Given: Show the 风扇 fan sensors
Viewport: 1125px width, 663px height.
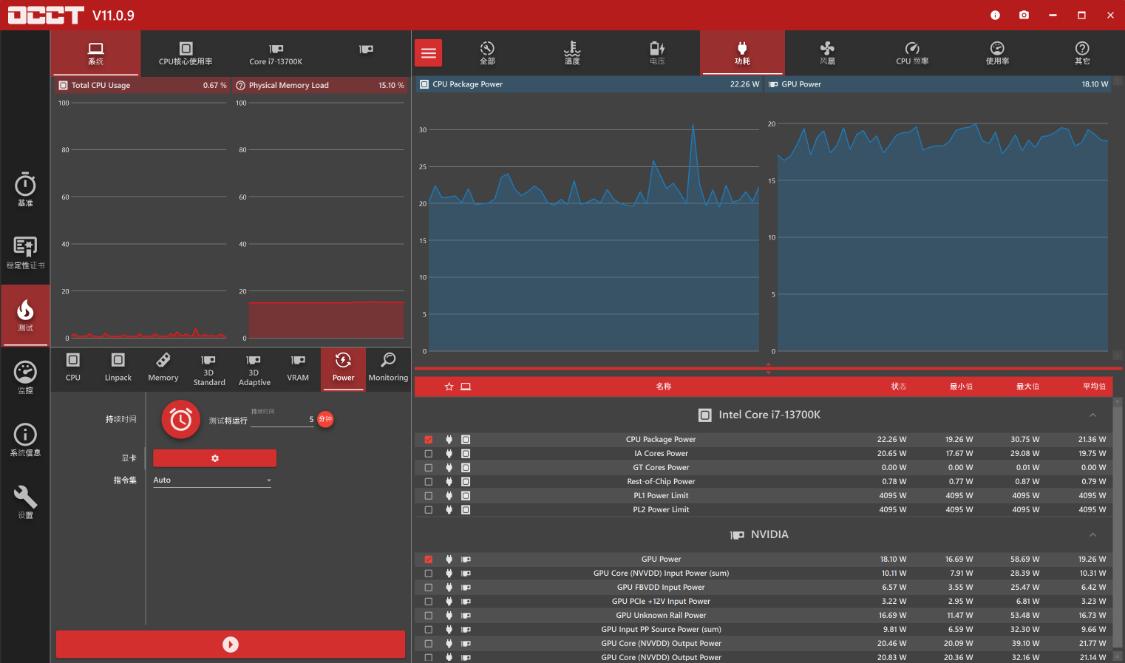Looking at the screenshot, I should 827,53.
